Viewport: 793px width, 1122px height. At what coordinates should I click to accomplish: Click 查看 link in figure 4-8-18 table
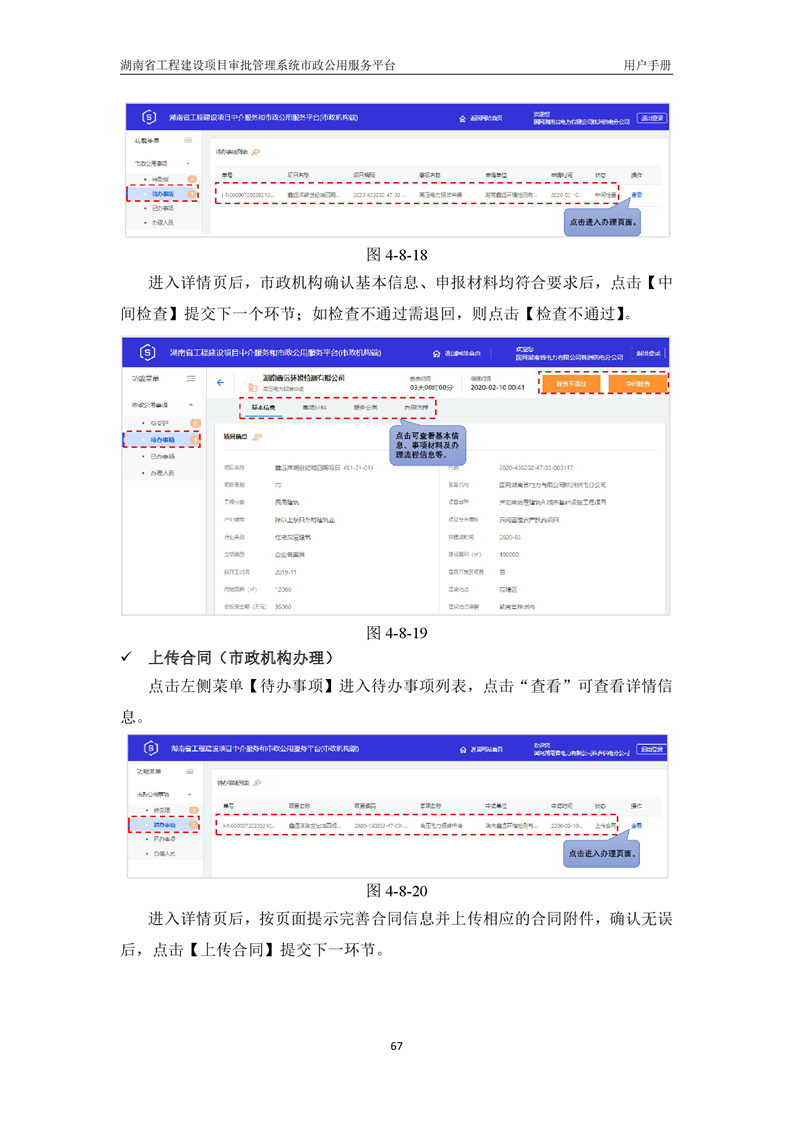pyautogui.click(x=637, y=195)
